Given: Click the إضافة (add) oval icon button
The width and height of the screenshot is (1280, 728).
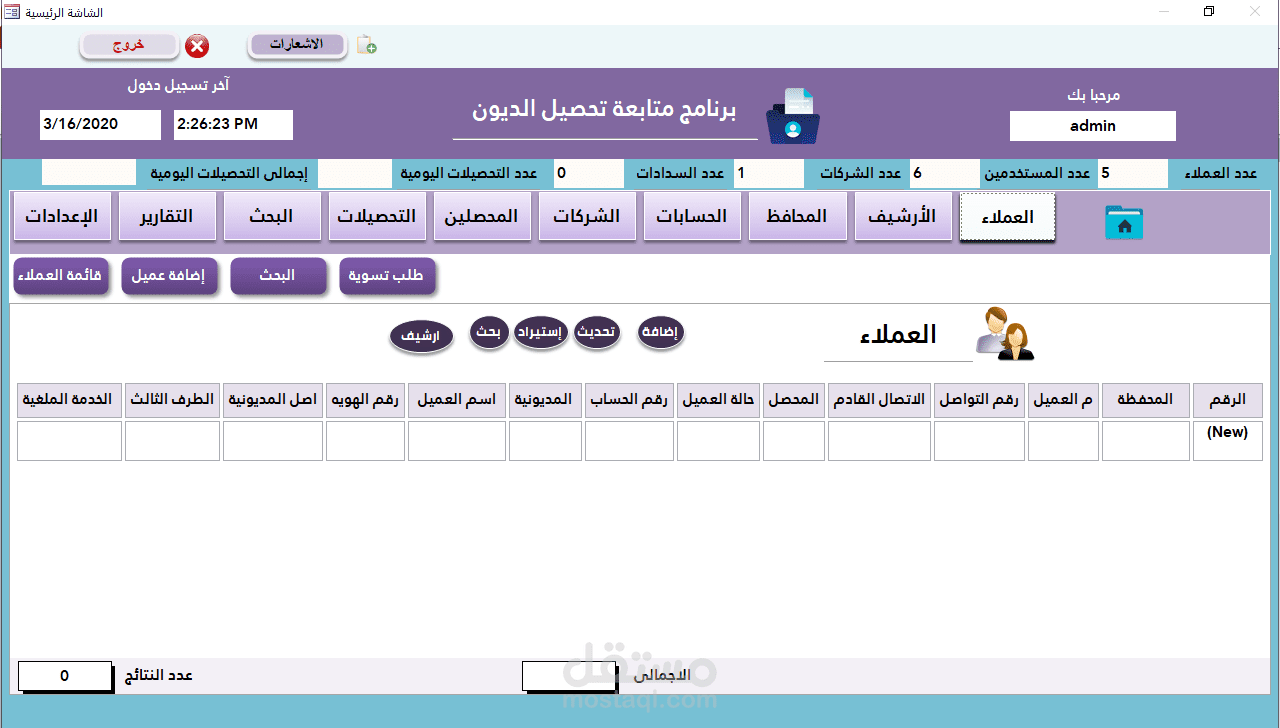Looking at the screenshot, I should [660, 333].
